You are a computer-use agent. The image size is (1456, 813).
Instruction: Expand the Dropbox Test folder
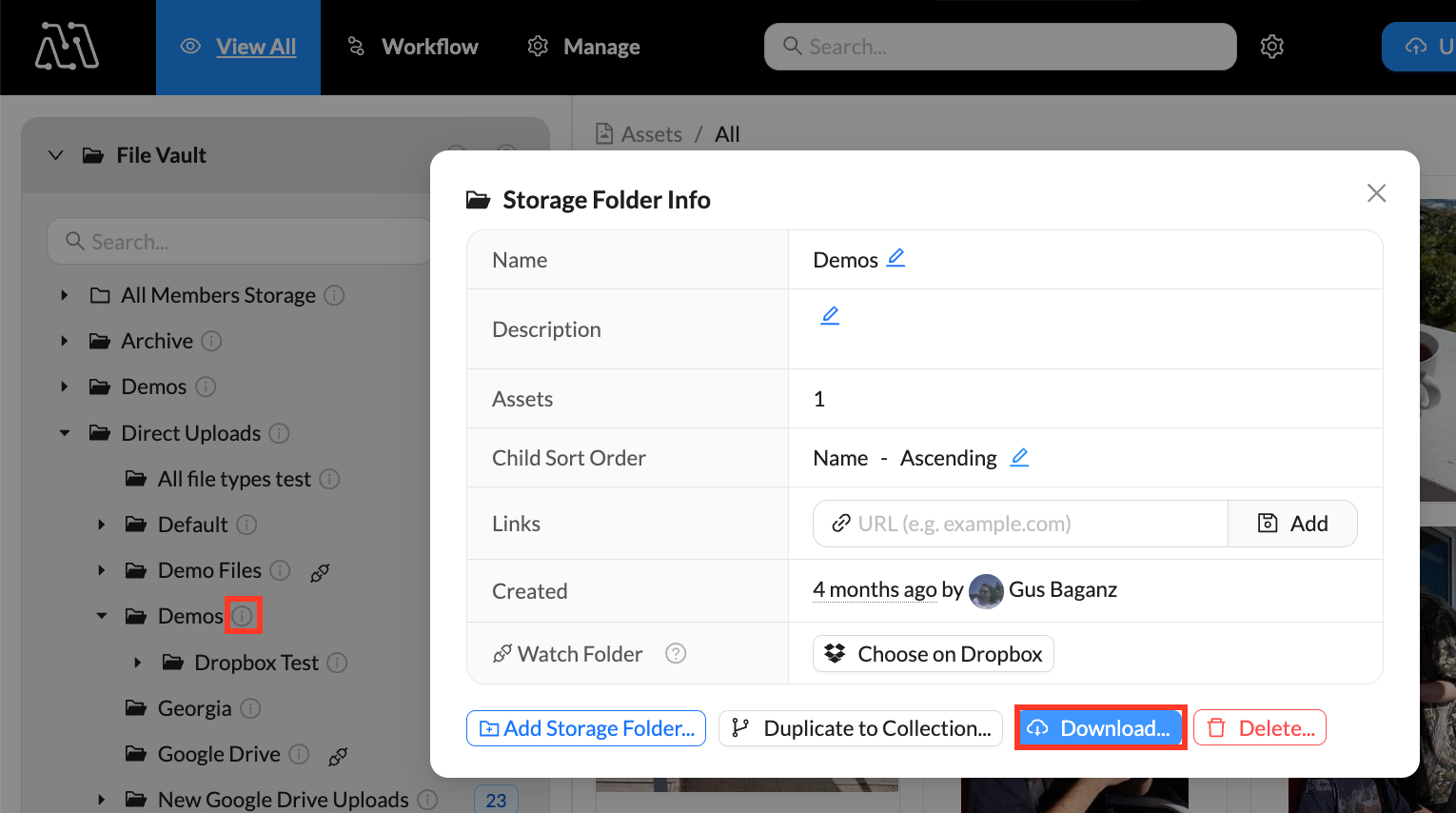(138, 663)
